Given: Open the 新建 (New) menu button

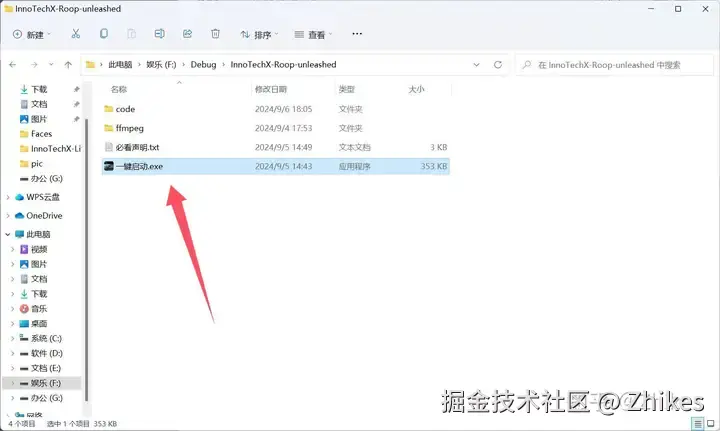Looking at the screenshot, I should click(x=32, y=34).
